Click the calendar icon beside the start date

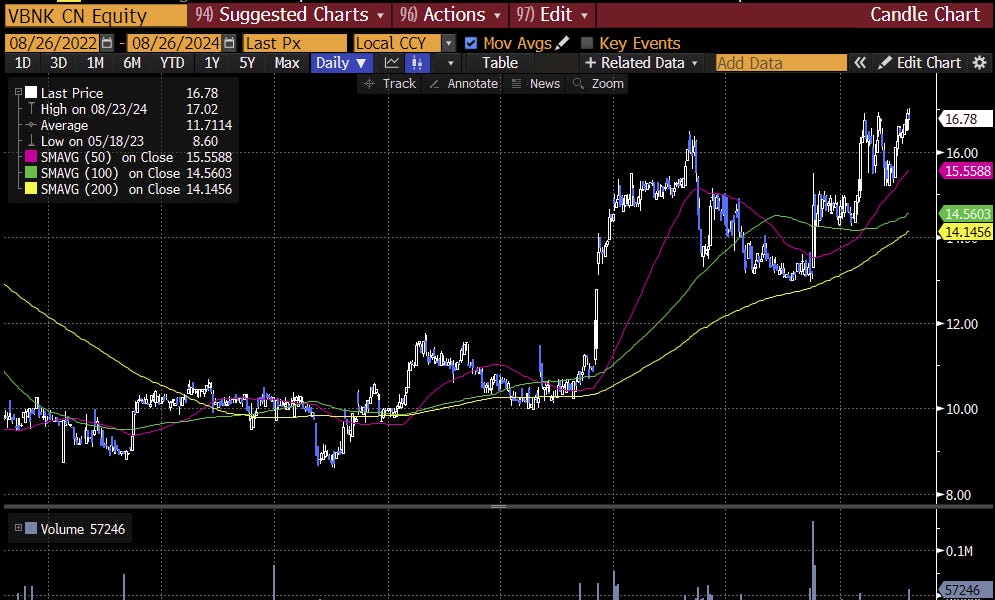point(106,43)
